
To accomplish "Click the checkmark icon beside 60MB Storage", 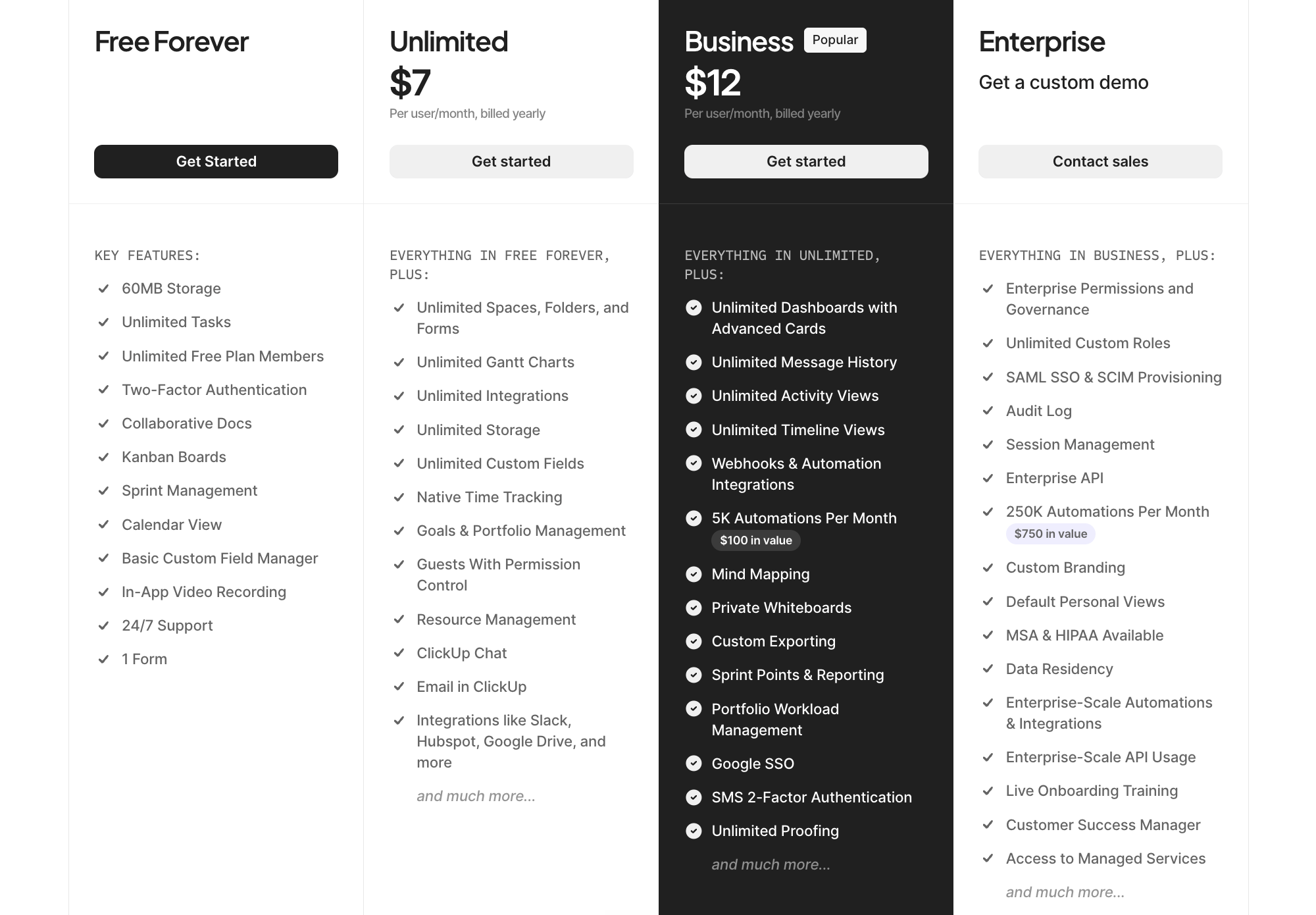I will tap(103, 288).
